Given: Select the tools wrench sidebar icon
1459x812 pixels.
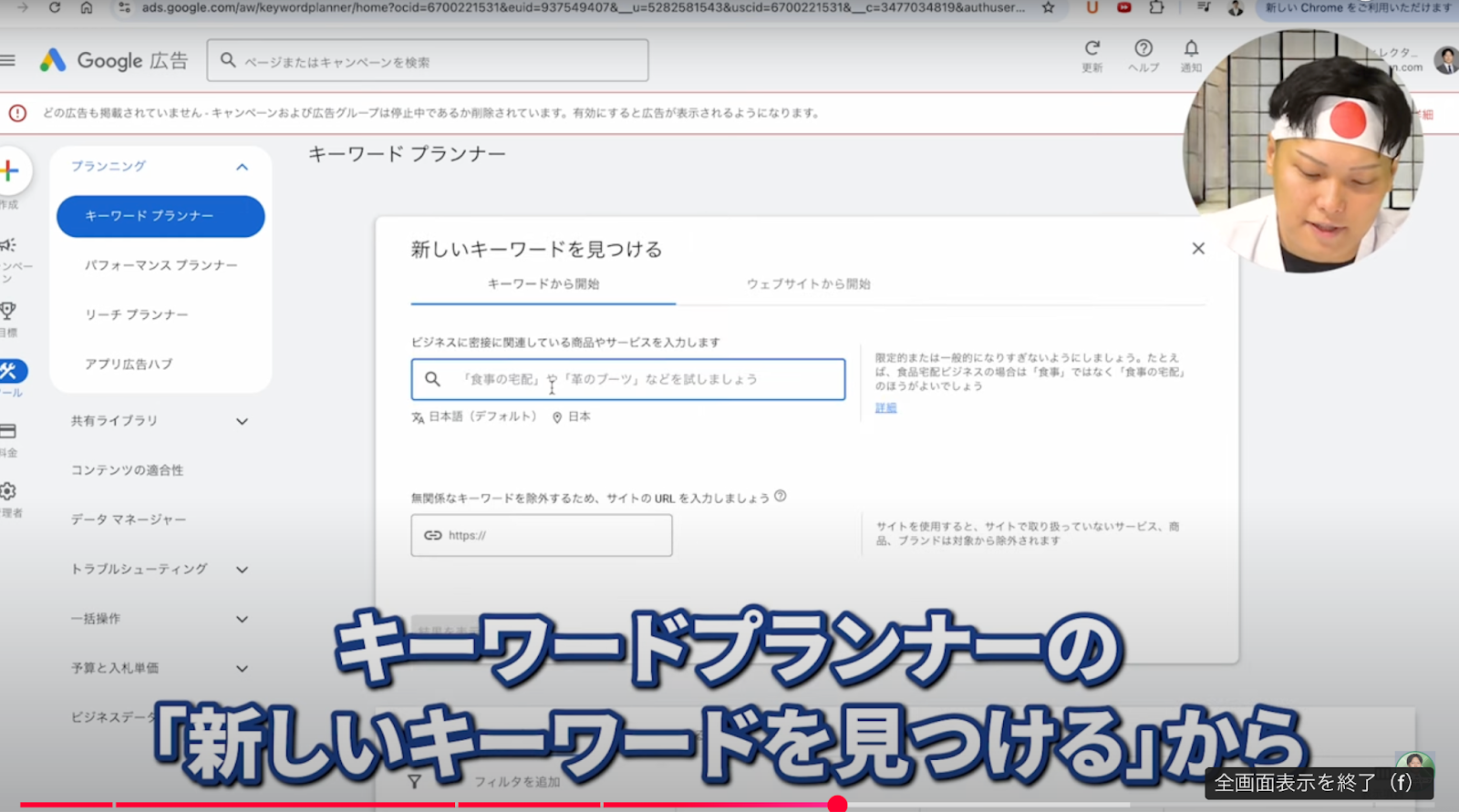Looking at the screenshot, I should pos(11,371).
